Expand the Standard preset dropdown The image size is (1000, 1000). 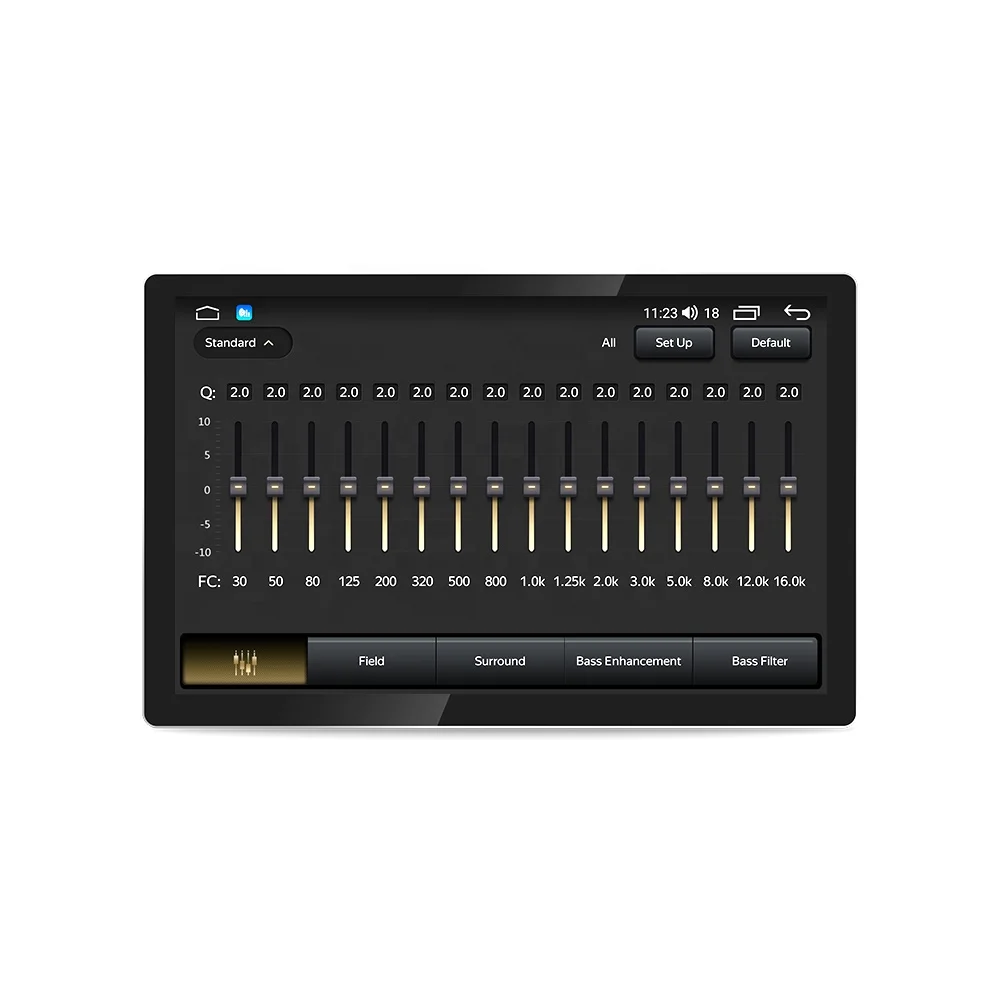point(242,342)
